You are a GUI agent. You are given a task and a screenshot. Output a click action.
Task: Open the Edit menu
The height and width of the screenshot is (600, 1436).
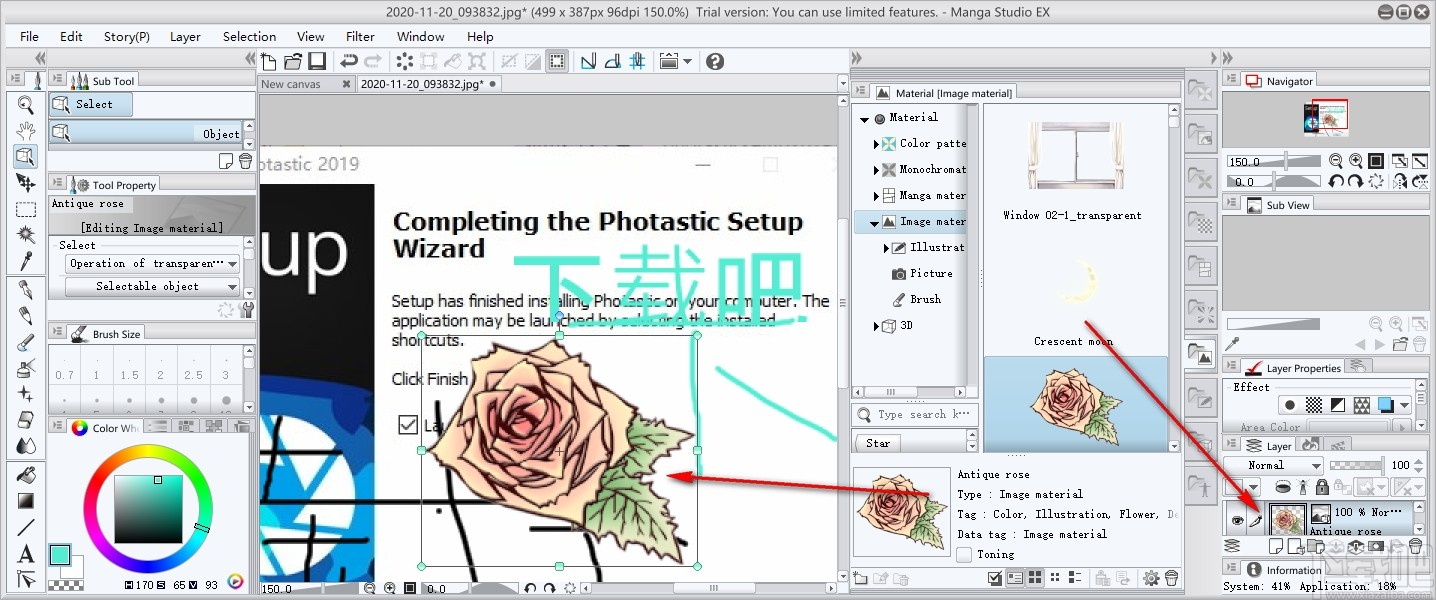pos(71,36)
